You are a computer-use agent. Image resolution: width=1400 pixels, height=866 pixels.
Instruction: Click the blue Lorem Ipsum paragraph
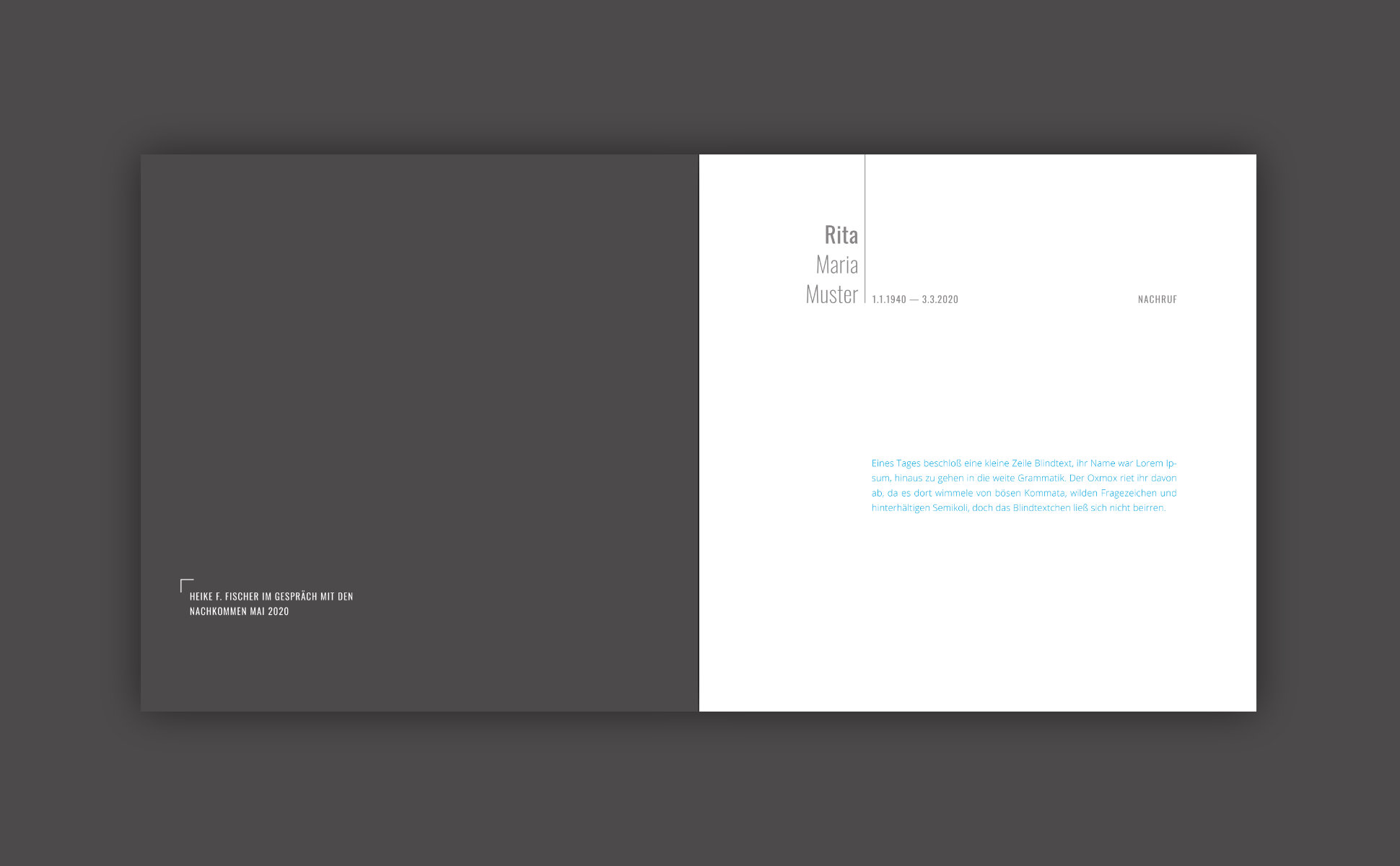[x=1023, y=485]
